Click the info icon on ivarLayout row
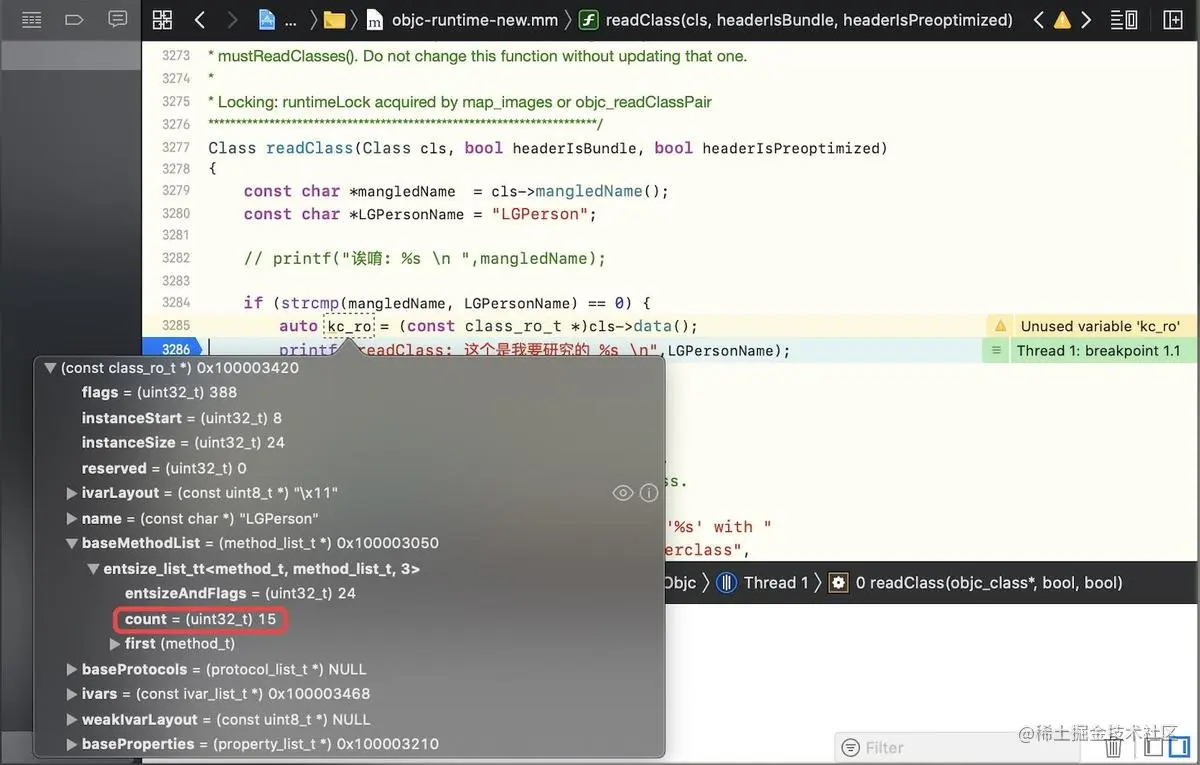This screenshot has height=765, width=1200. (x=649, y=493)
